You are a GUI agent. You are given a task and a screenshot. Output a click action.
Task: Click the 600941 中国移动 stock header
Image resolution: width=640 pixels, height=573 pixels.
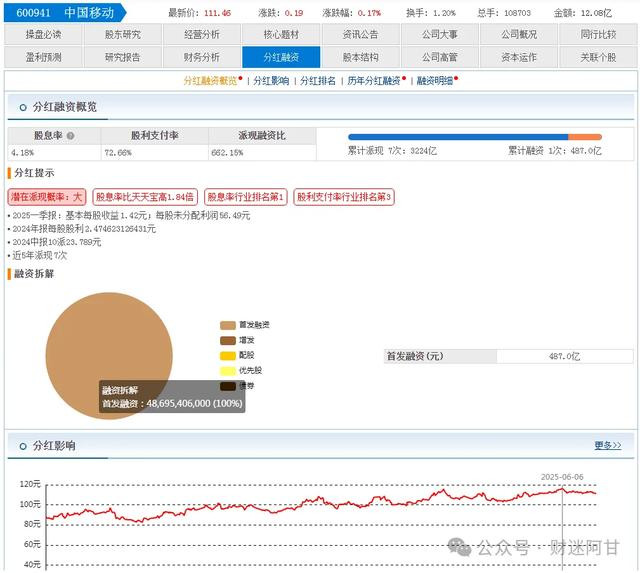pos(65,13)
